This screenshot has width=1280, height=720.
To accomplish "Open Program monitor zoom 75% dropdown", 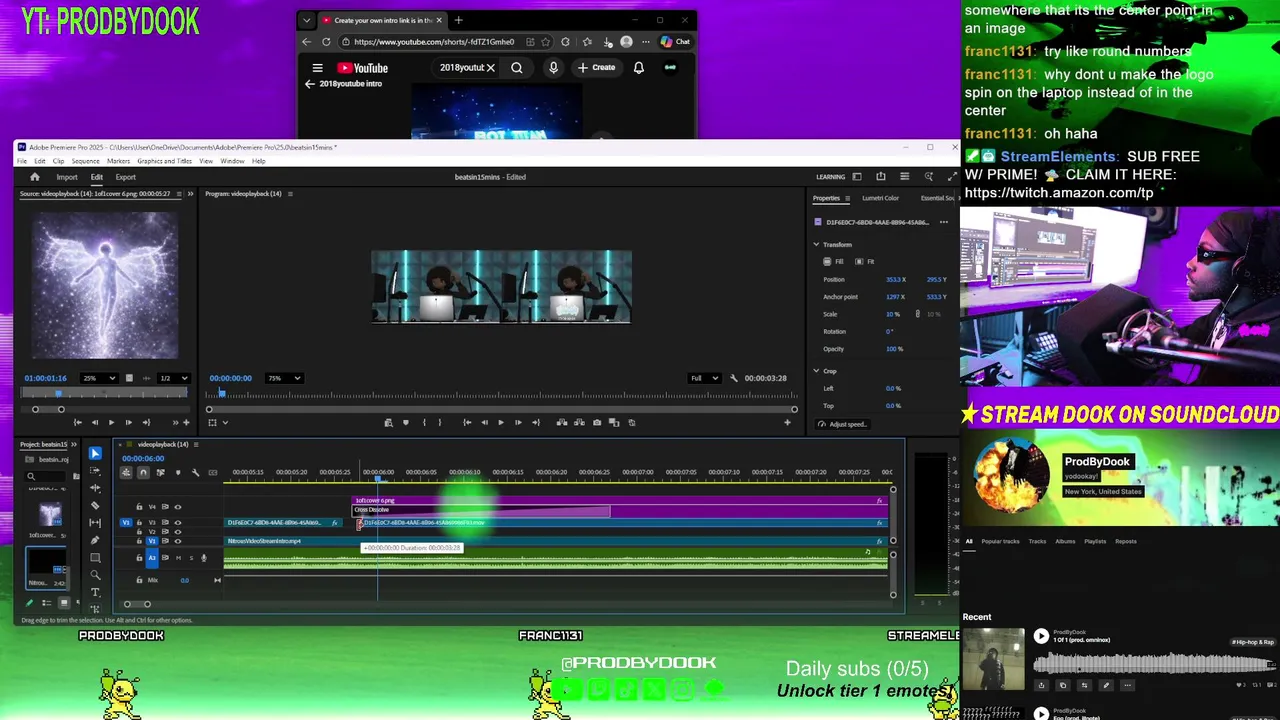I will pos(283,378).
